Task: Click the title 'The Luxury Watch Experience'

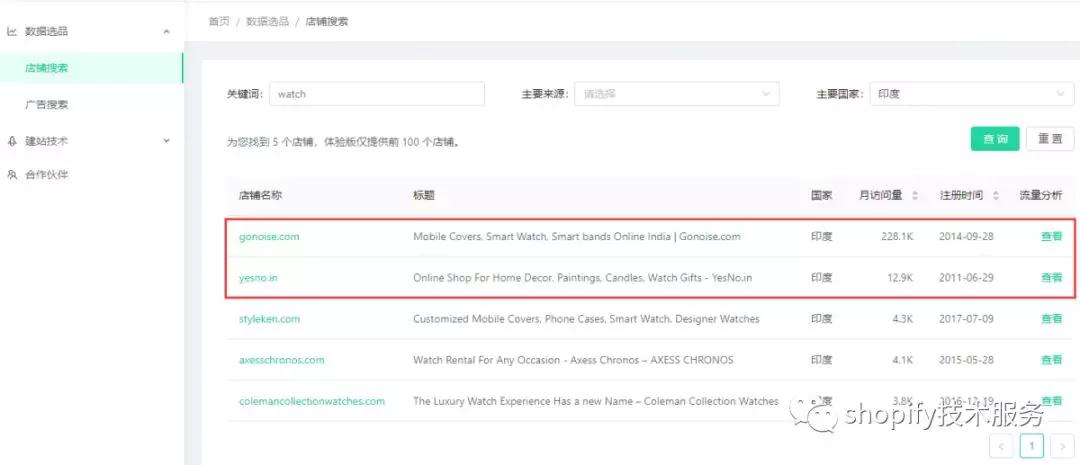Action: click(x=596, y=401)
